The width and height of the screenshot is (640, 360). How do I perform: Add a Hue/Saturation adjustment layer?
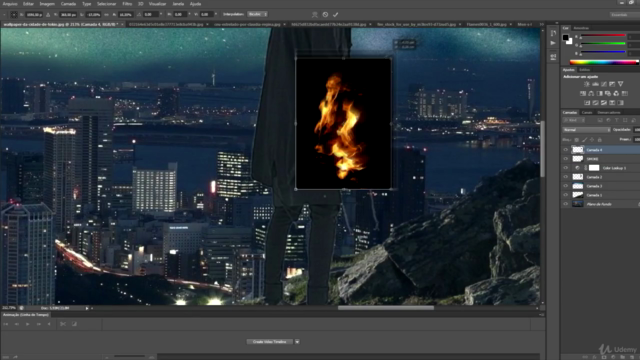point(582,93)
